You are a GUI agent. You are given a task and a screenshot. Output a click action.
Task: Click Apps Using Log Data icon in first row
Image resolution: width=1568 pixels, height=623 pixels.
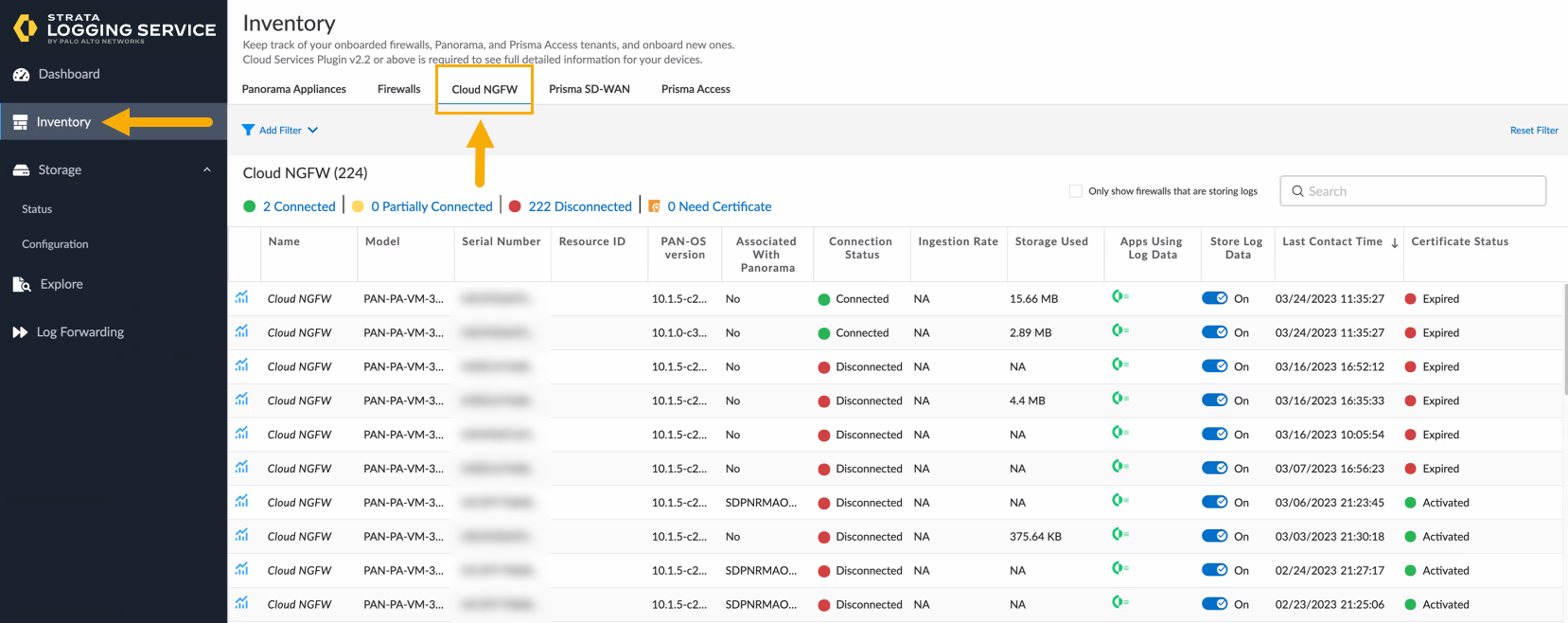pyautogui.click(x=1119, y=297)
